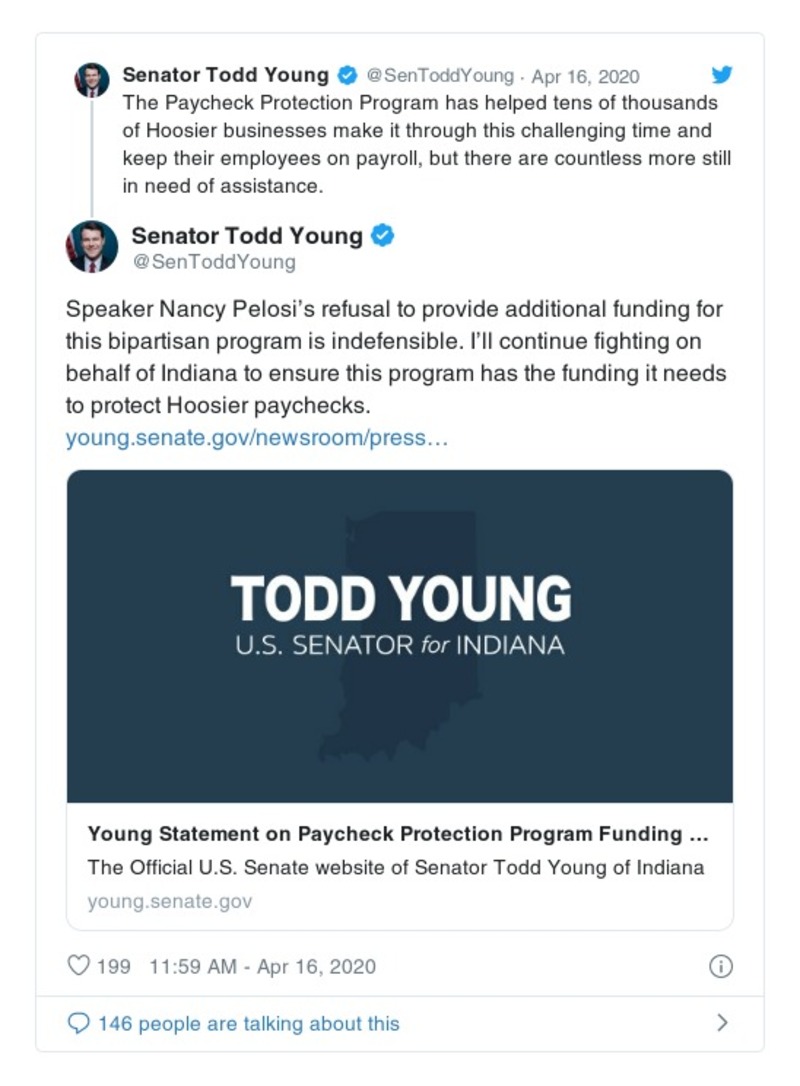Open the young.senate.gov/newsroom/press link
Viewport: 800px width, 1086px height.
pos(257,438)
